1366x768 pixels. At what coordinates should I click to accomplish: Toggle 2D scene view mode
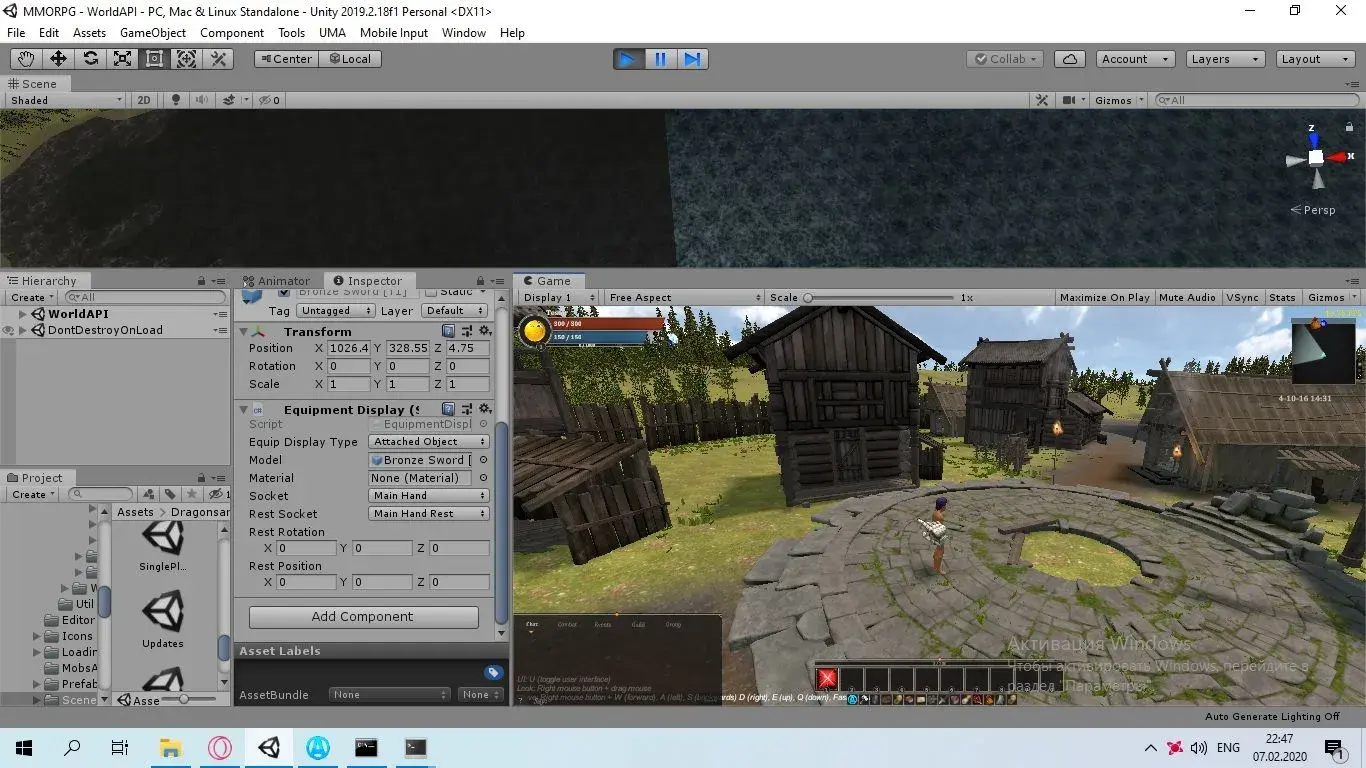[x=144, y=100]
